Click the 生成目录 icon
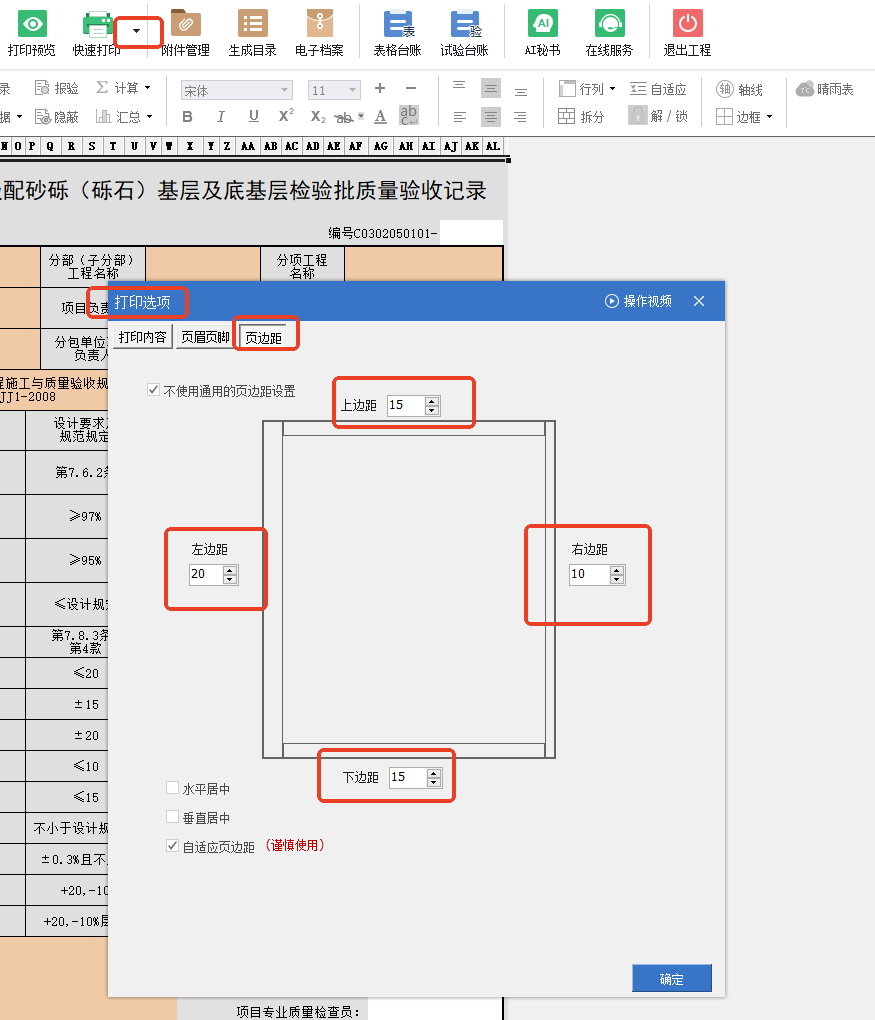This screenshot has width=875, height=1020. pyautogui.click(x=252, y=24)
